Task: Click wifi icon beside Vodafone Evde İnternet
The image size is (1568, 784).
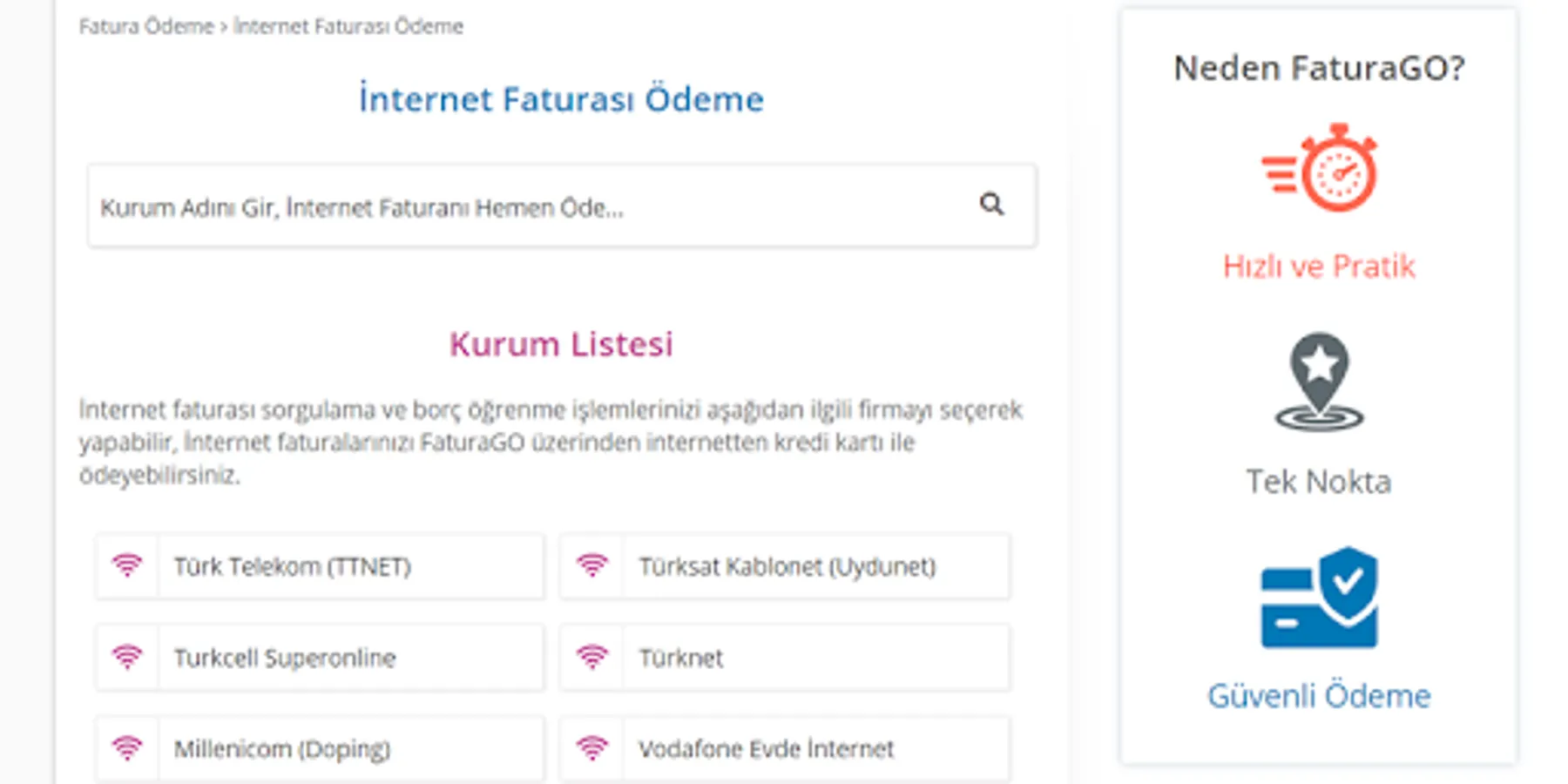Action: click(592, 748)
